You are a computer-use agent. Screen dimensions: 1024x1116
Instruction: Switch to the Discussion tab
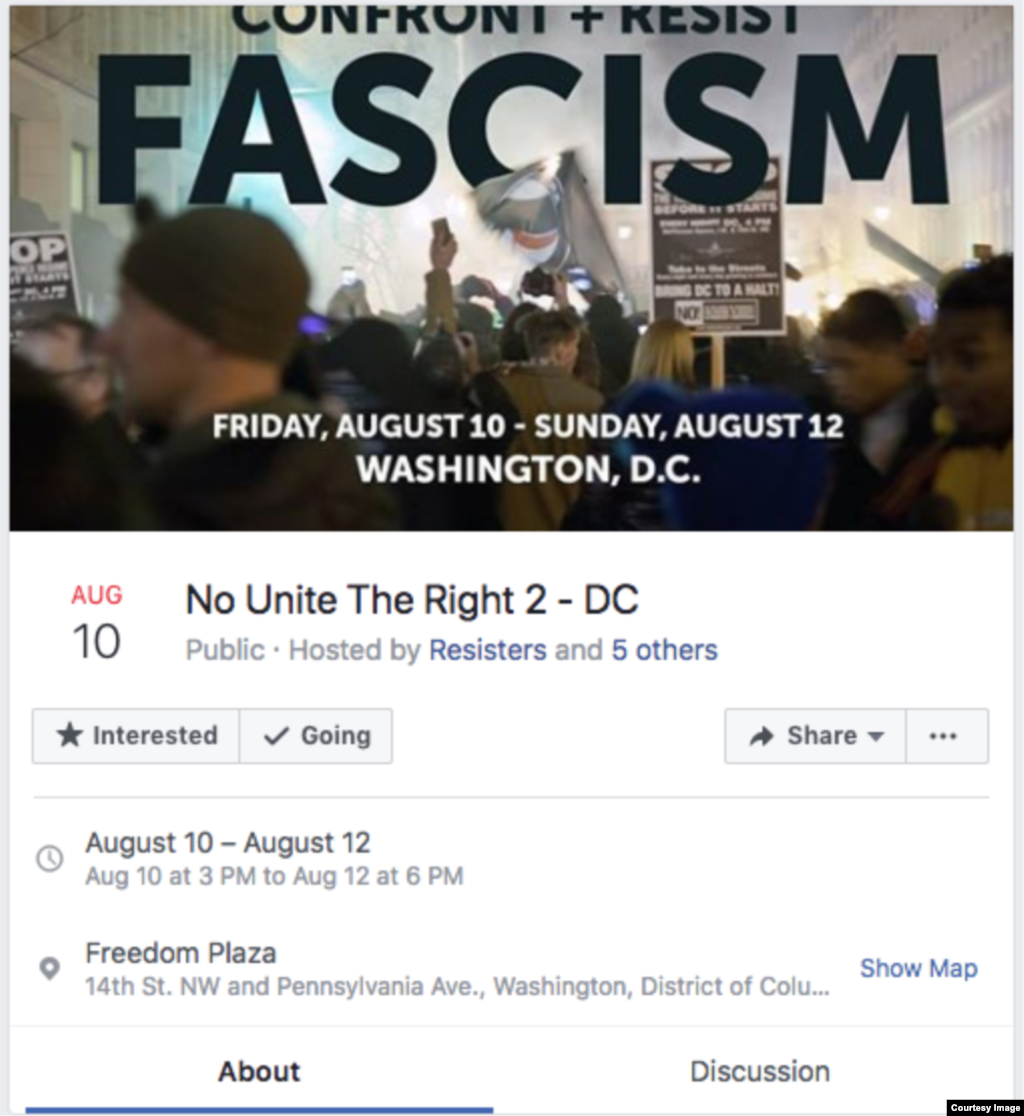(759, 1071)
